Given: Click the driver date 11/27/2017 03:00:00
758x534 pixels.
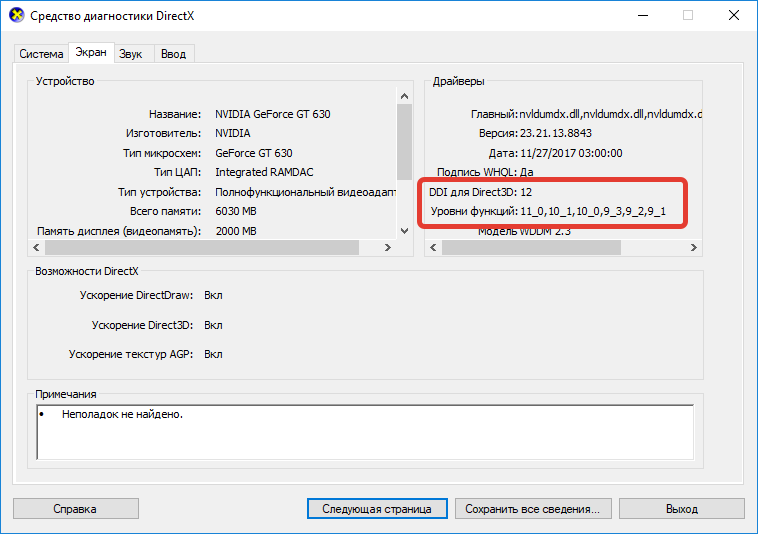Looking at the screenshot, I should tap(571, 153).
